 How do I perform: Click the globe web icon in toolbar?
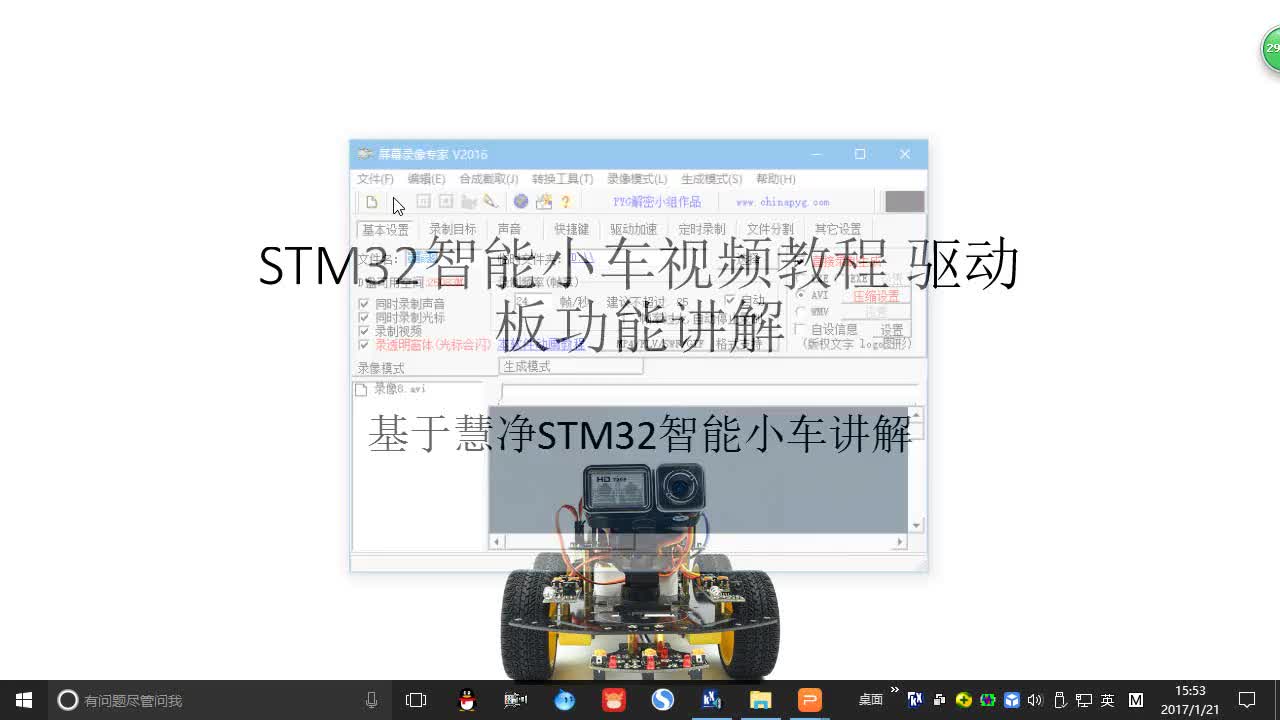pos(521,202)
